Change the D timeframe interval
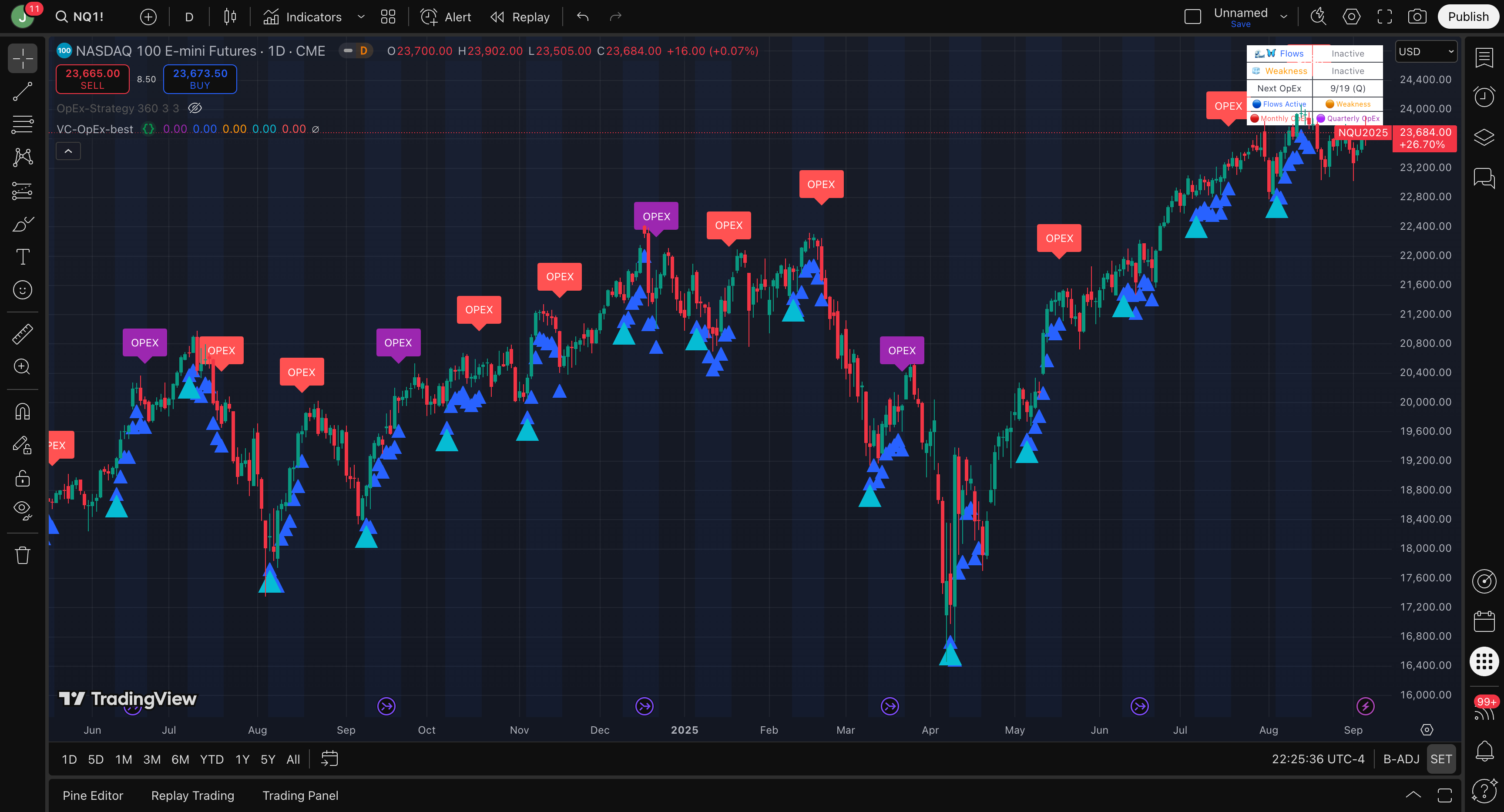 [x=189, y=17]
